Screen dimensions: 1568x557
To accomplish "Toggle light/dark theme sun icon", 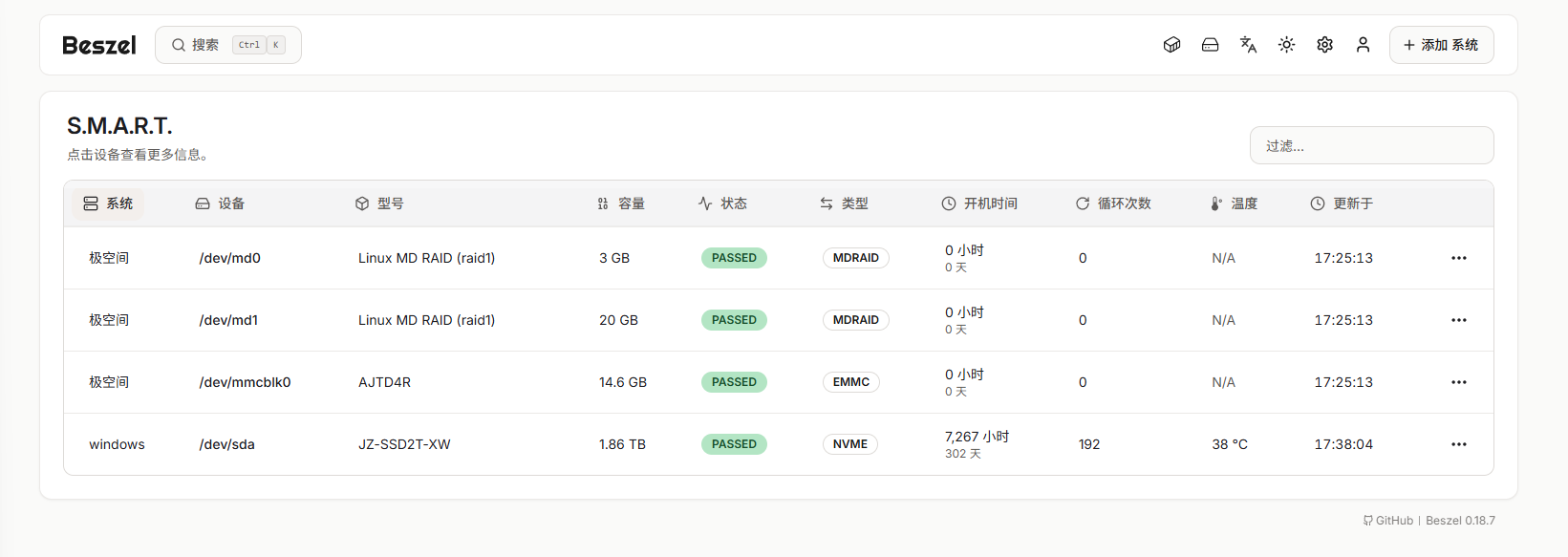I will [1286, 45].
